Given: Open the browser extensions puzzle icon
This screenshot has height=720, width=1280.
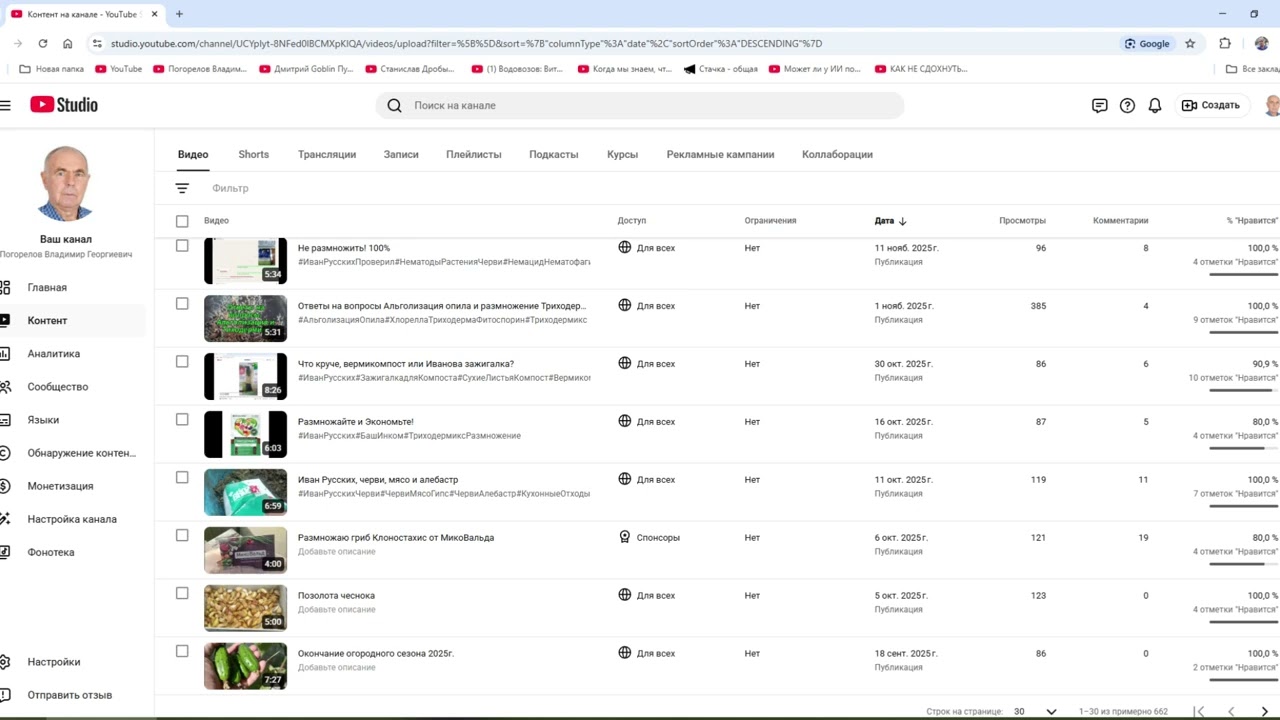Looking at the screenshot, I should tap(1225, 43).
